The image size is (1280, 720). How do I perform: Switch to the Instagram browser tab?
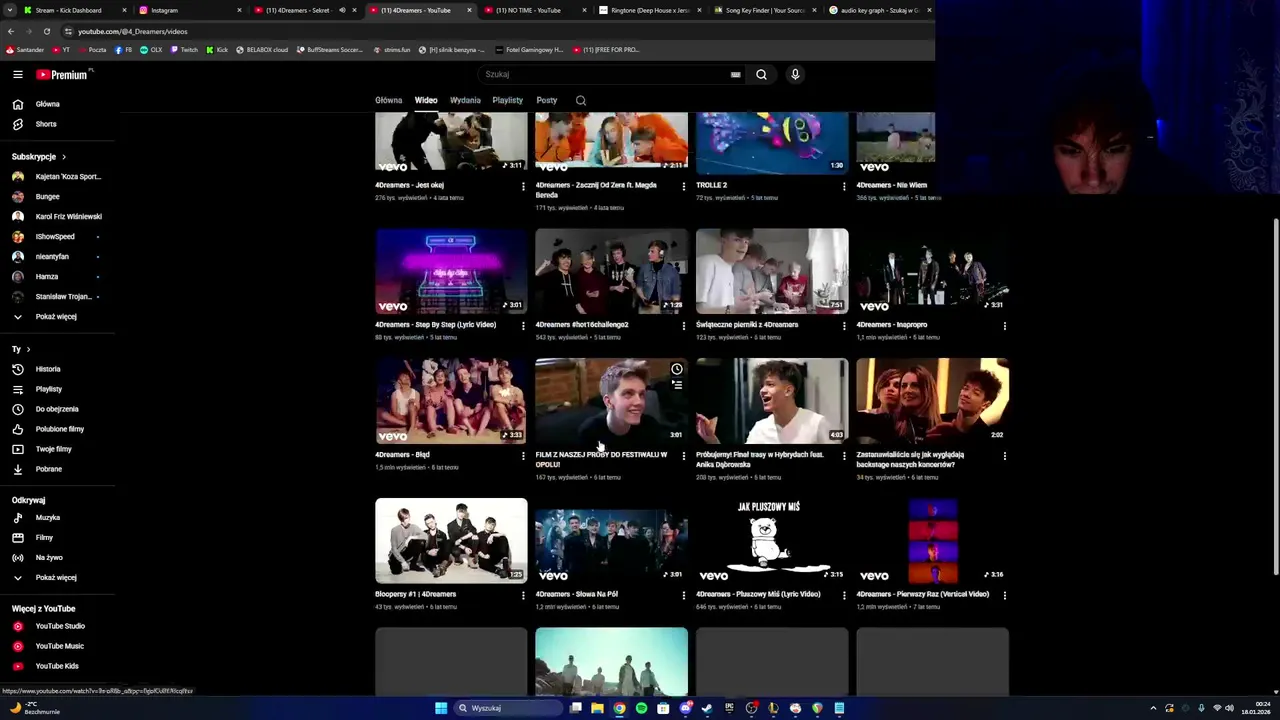(190, 10)
